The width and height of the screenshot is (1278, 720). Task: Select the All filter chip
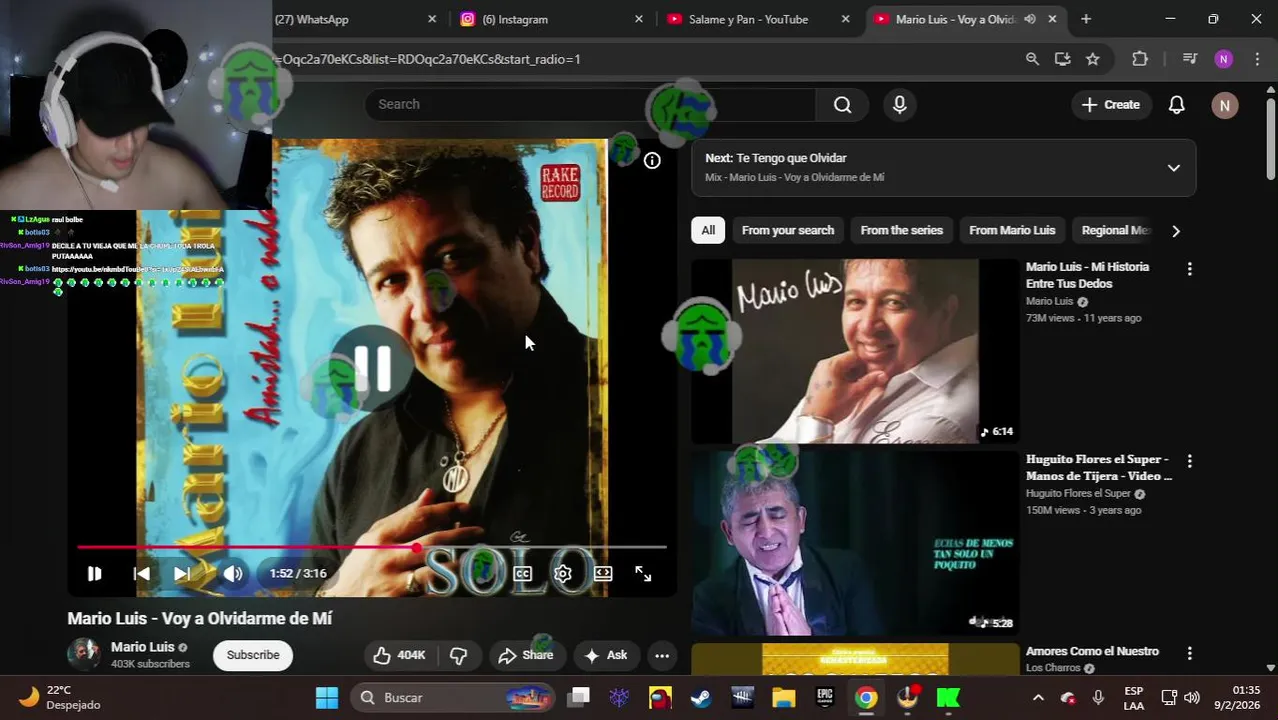[708, 230]
